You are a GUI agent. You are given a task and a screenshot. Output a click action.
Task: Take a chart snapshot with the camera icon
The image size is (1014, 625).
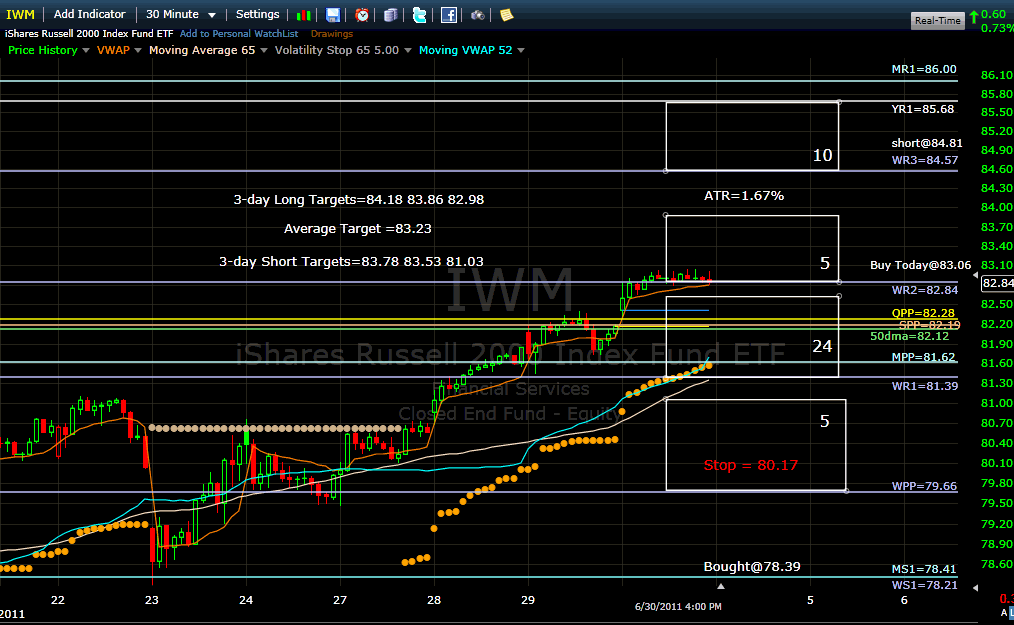click(x=478, y=15)
